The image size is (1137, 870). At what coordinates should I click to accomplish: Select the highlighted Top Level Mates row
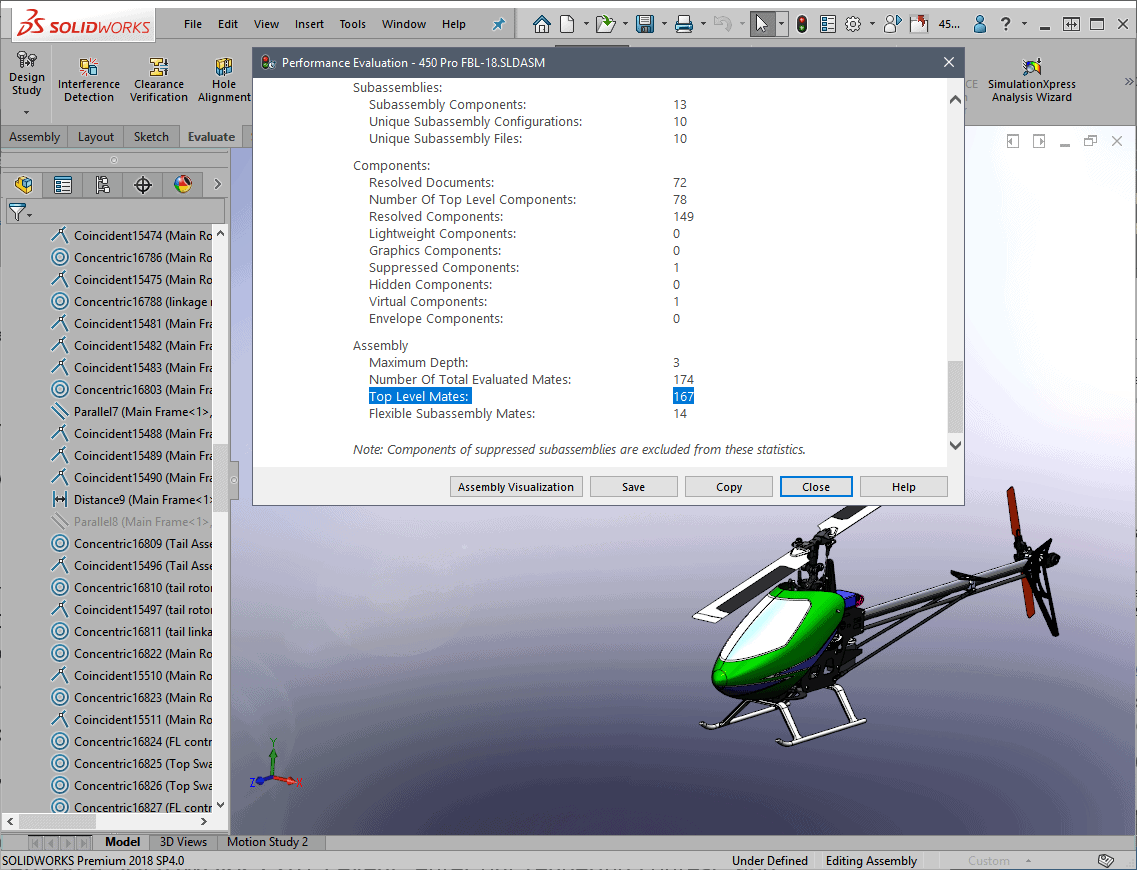(x=532, y=397)
